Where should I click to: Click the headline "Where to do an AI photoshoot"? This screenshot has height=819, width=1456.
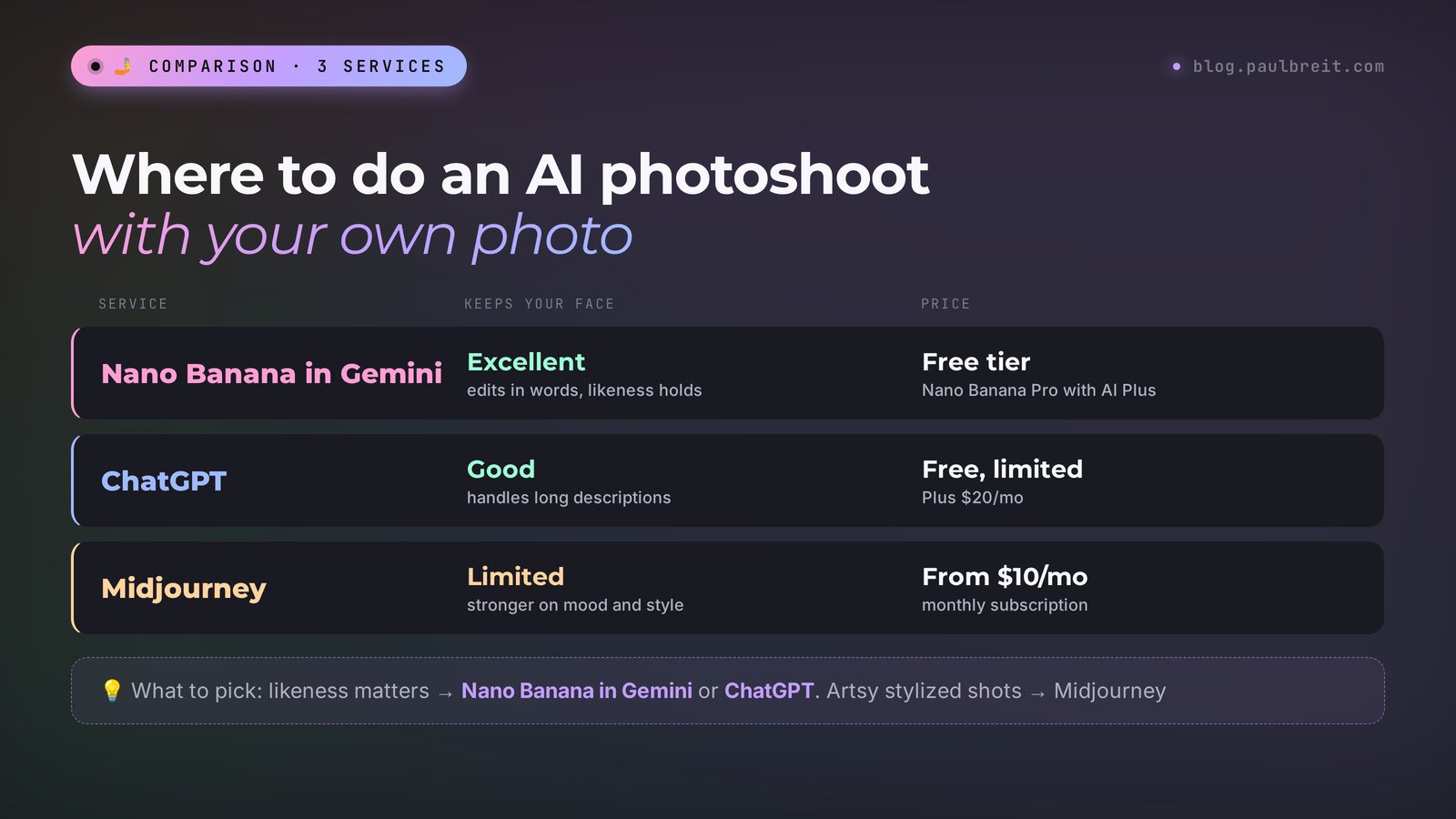pyautogui.click(x=500, y=175)
